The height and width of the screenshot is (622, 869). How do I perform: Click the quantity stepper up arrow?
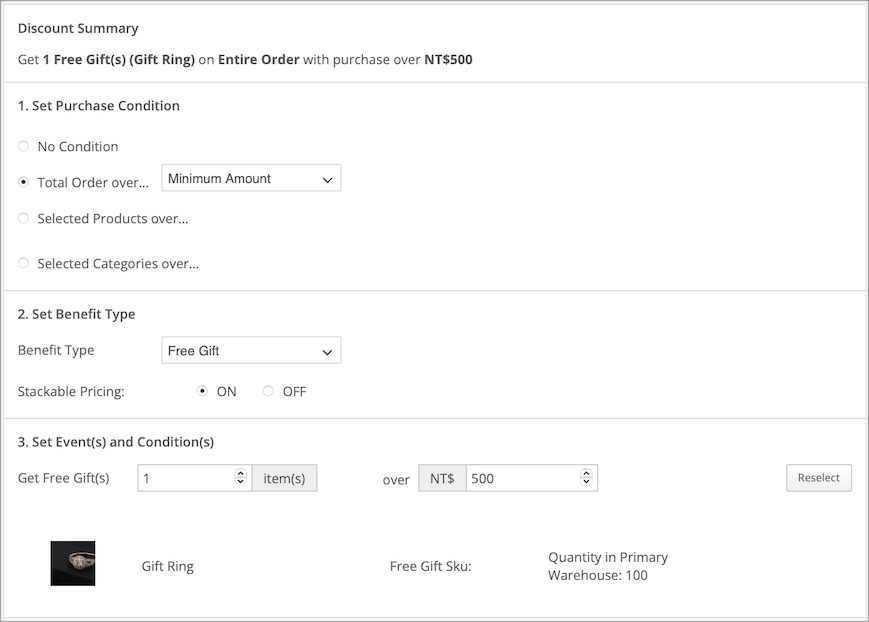pyautogui.click(x=241, y=473)
